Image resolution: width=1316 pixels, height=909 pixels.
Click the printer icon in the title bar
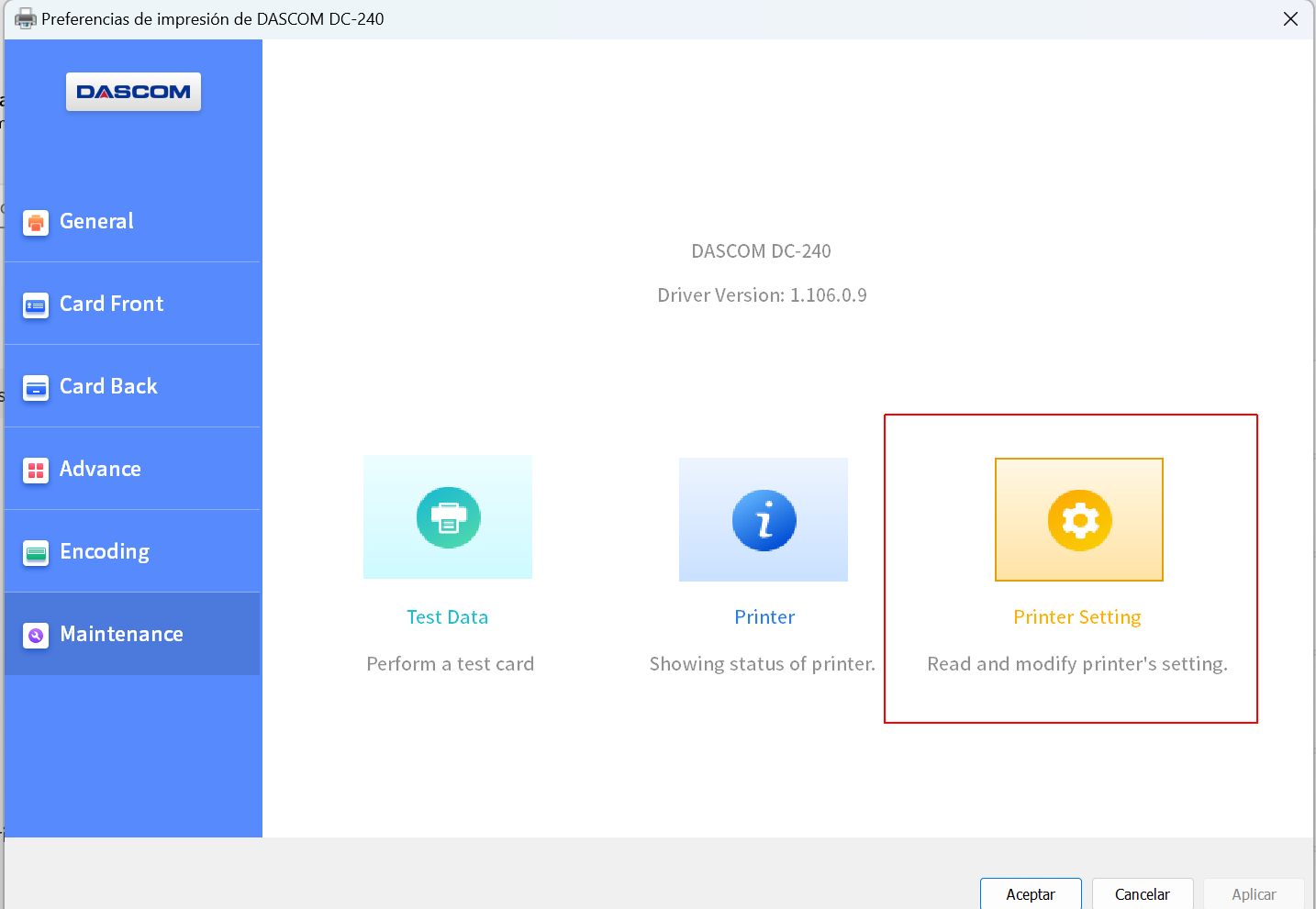[25, 18]
